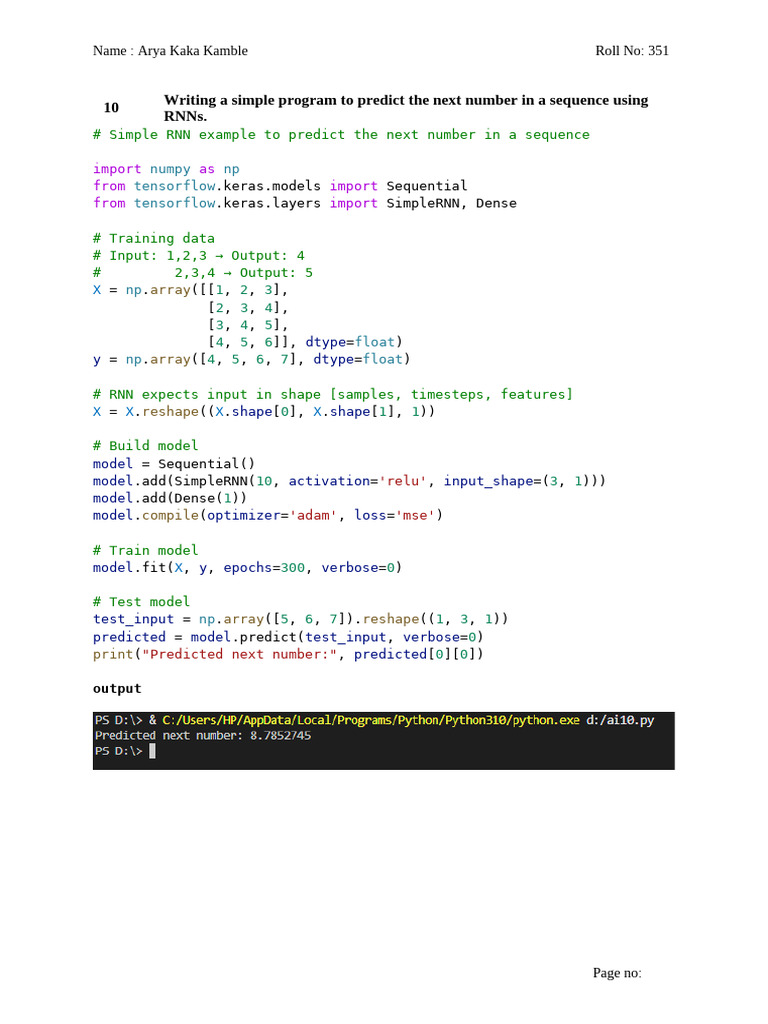The image size is (768, 1024).
Task: Click the line importing SimpleRNN, Dense
Action: (x=304, y=203)
